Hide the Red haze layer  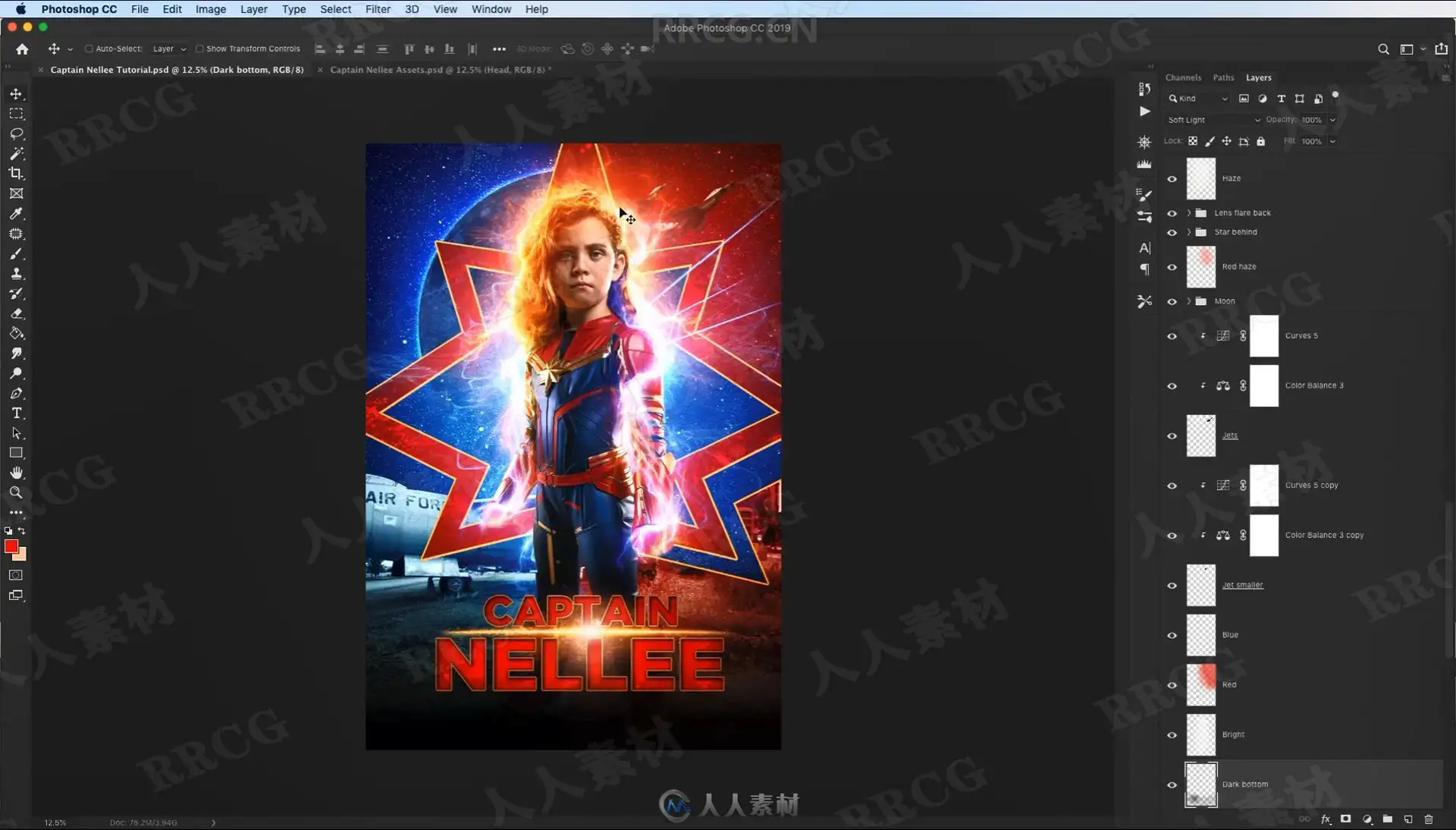tap(1172, 267)
